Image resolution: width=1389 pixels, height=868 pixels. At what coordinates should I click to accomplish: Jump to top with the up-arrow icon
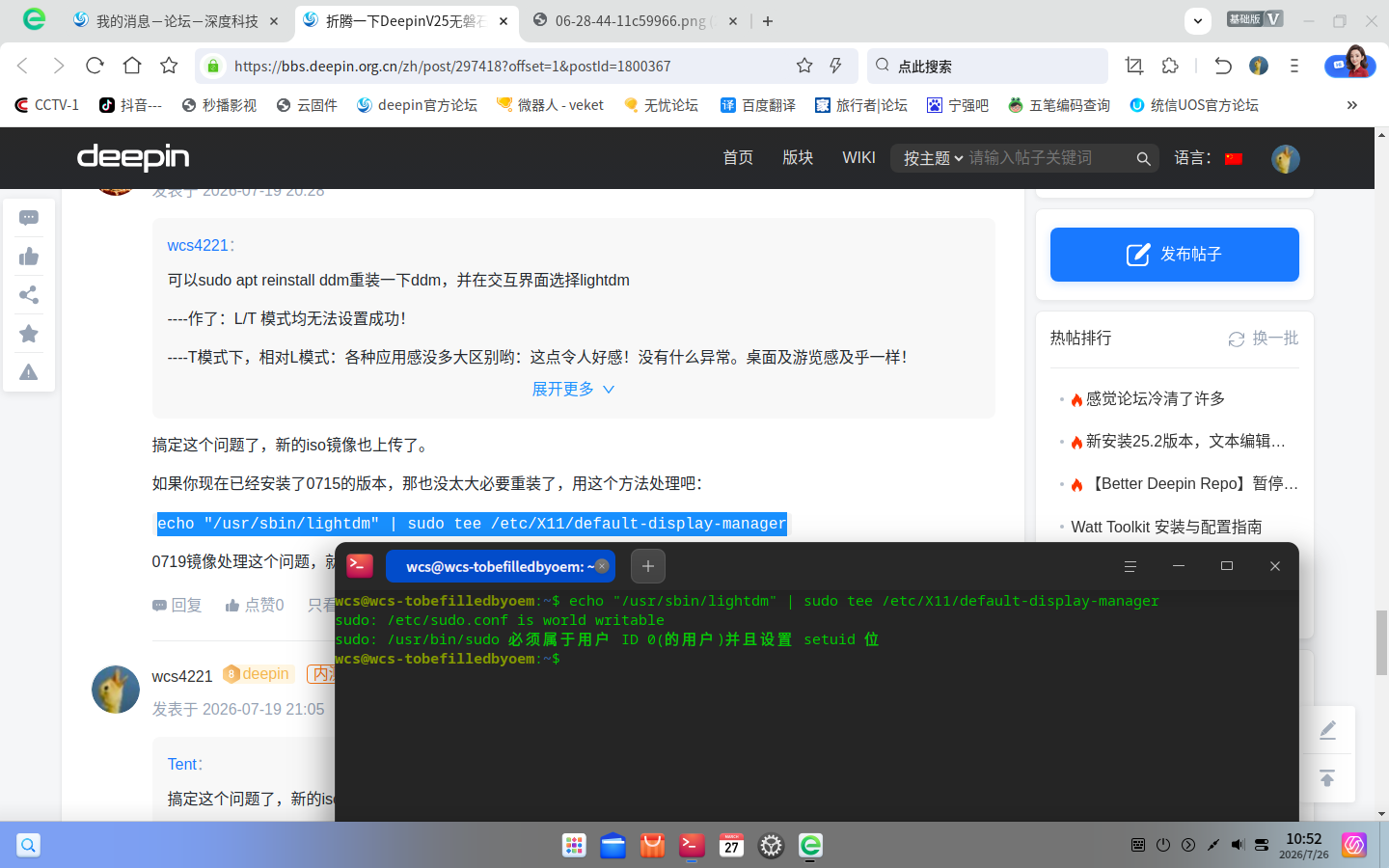click(x=1327, y=777)
